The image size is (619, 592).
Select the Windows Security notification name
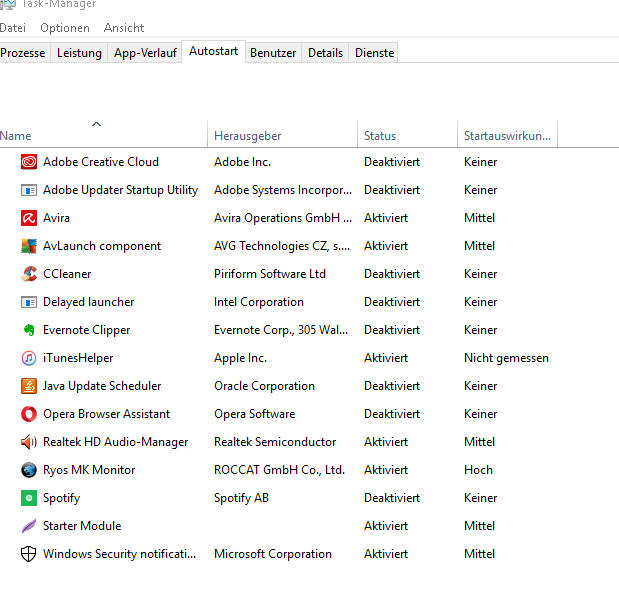click(119, 554)
